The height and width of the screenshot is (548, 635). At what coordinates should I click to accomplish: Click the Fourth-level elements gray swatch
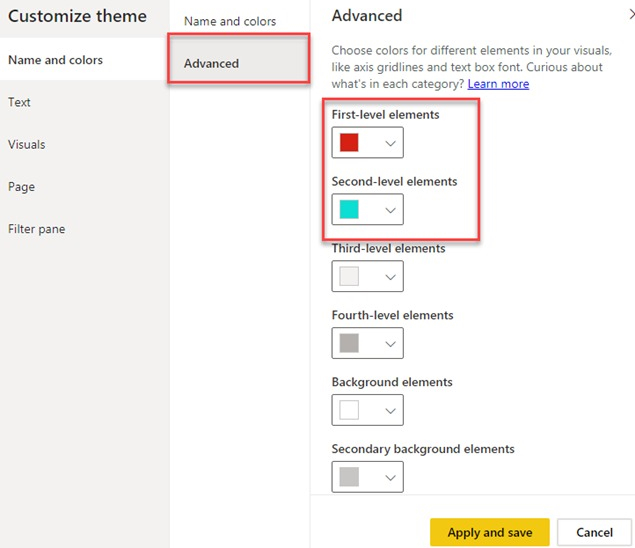pos(349,343)
